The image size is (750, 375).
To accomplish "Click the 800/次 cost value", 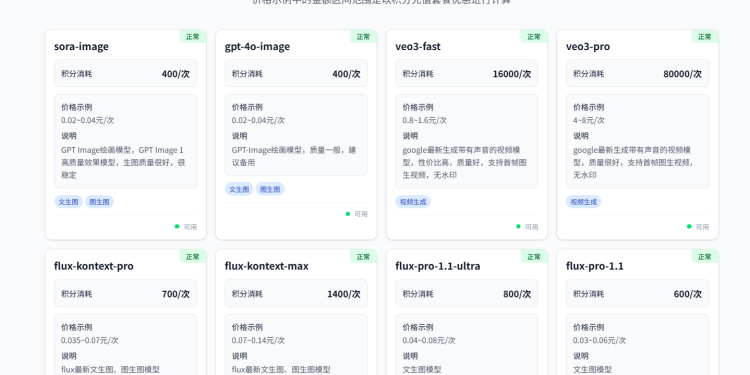I will point(517,294).
